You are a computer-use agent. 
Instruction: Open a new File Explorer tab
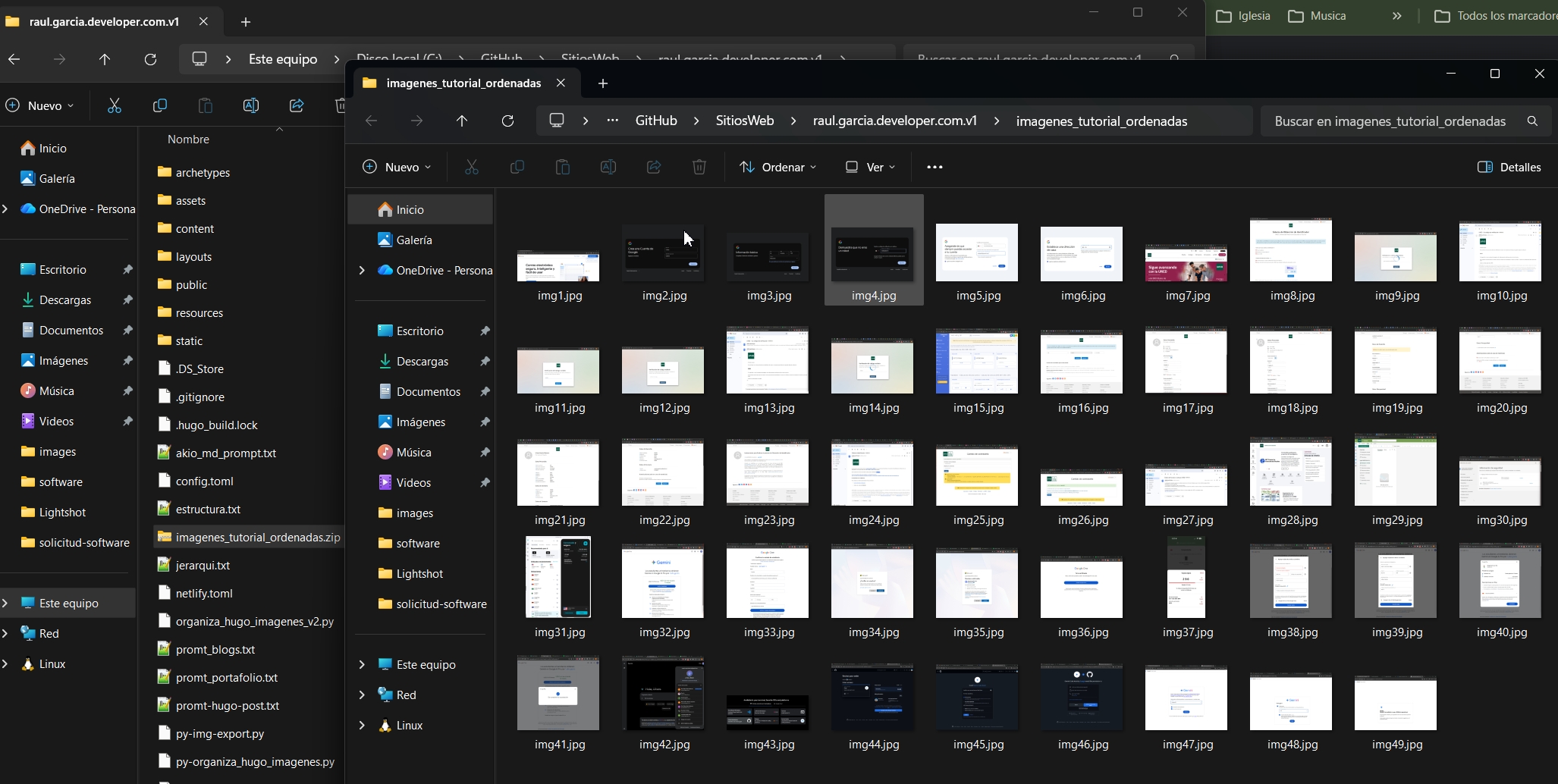click(x=602, y=83)
